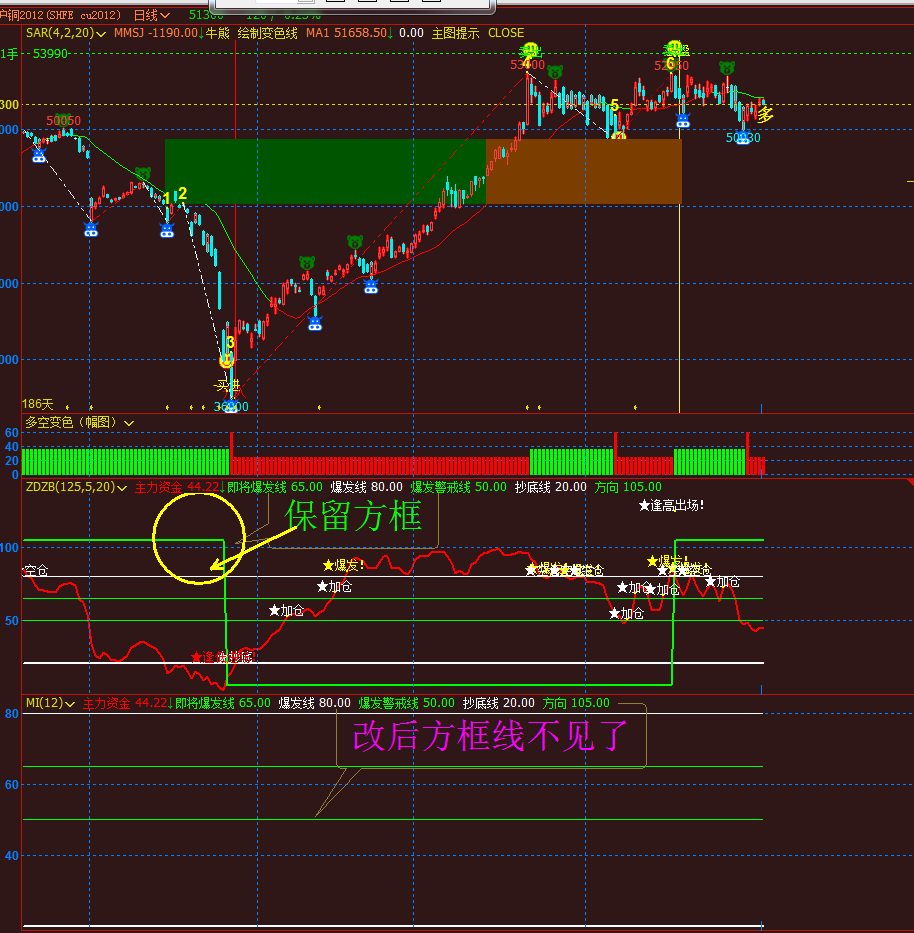Click the CLOSE legend label
The width and height of the screenshot is (914, 933).
pyautogui.click(x=506, y=33)
